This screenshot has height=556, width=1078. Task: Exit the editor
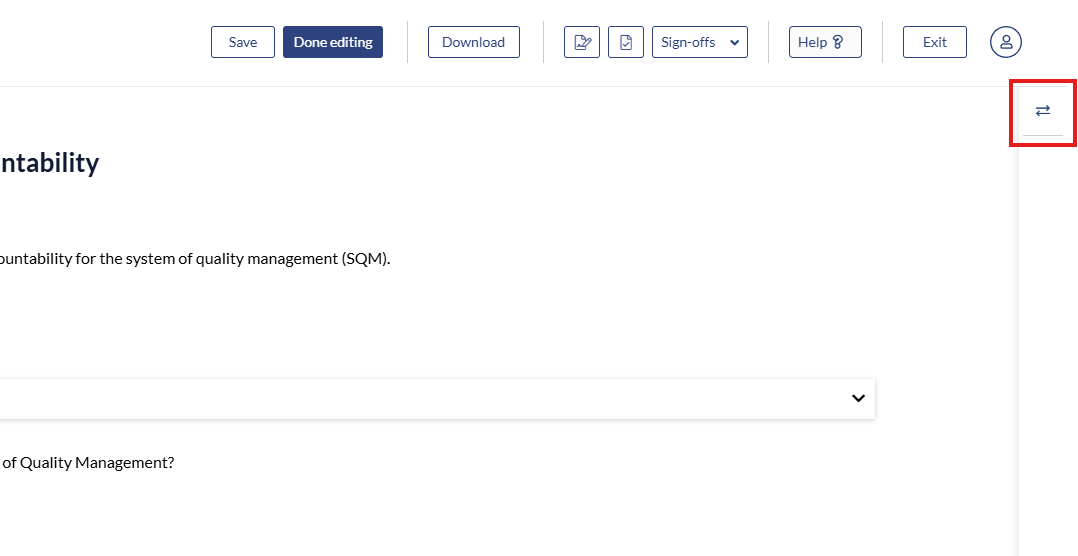coord(934,42)
